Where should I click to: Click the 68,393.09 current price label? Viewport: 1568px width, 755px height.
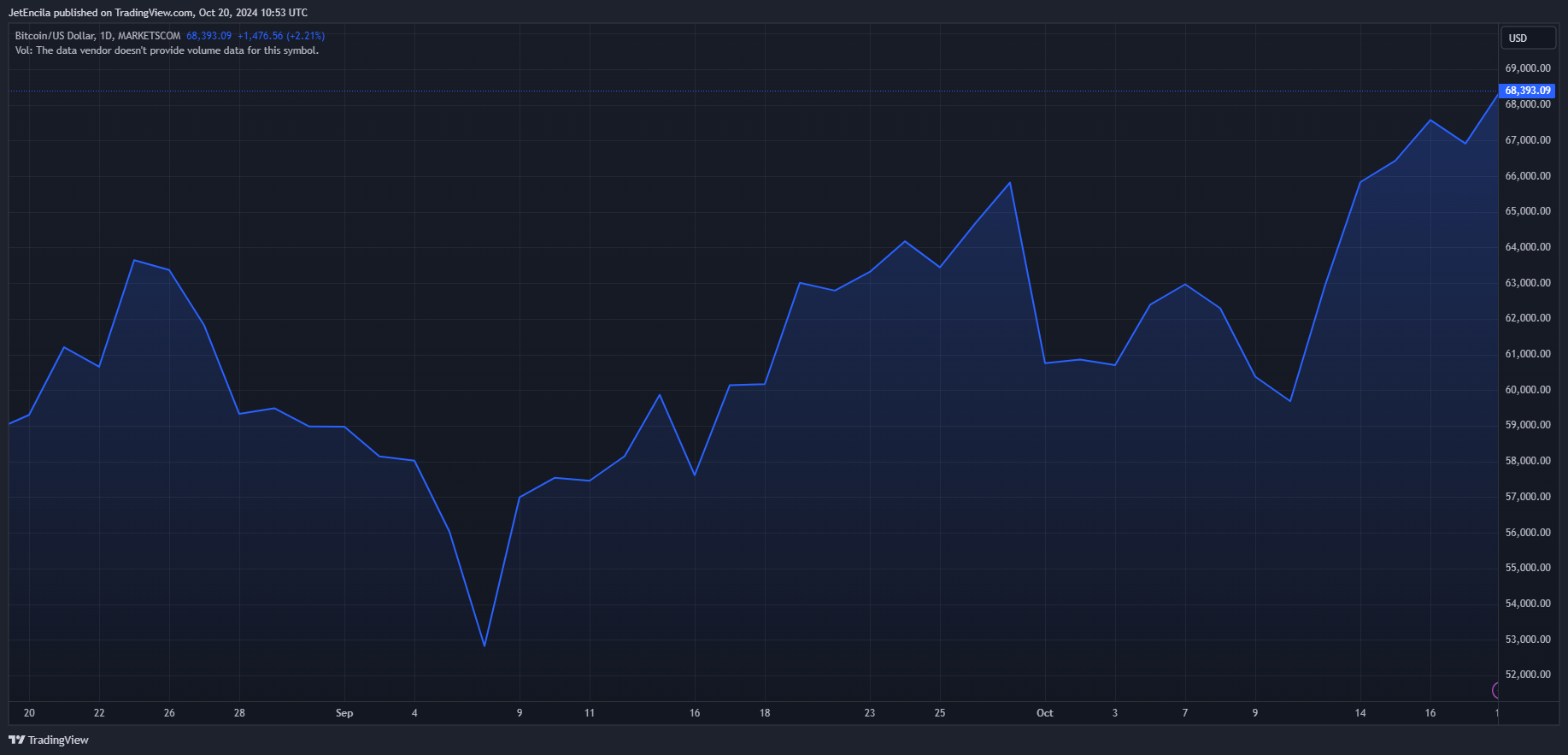point(1527,91)
